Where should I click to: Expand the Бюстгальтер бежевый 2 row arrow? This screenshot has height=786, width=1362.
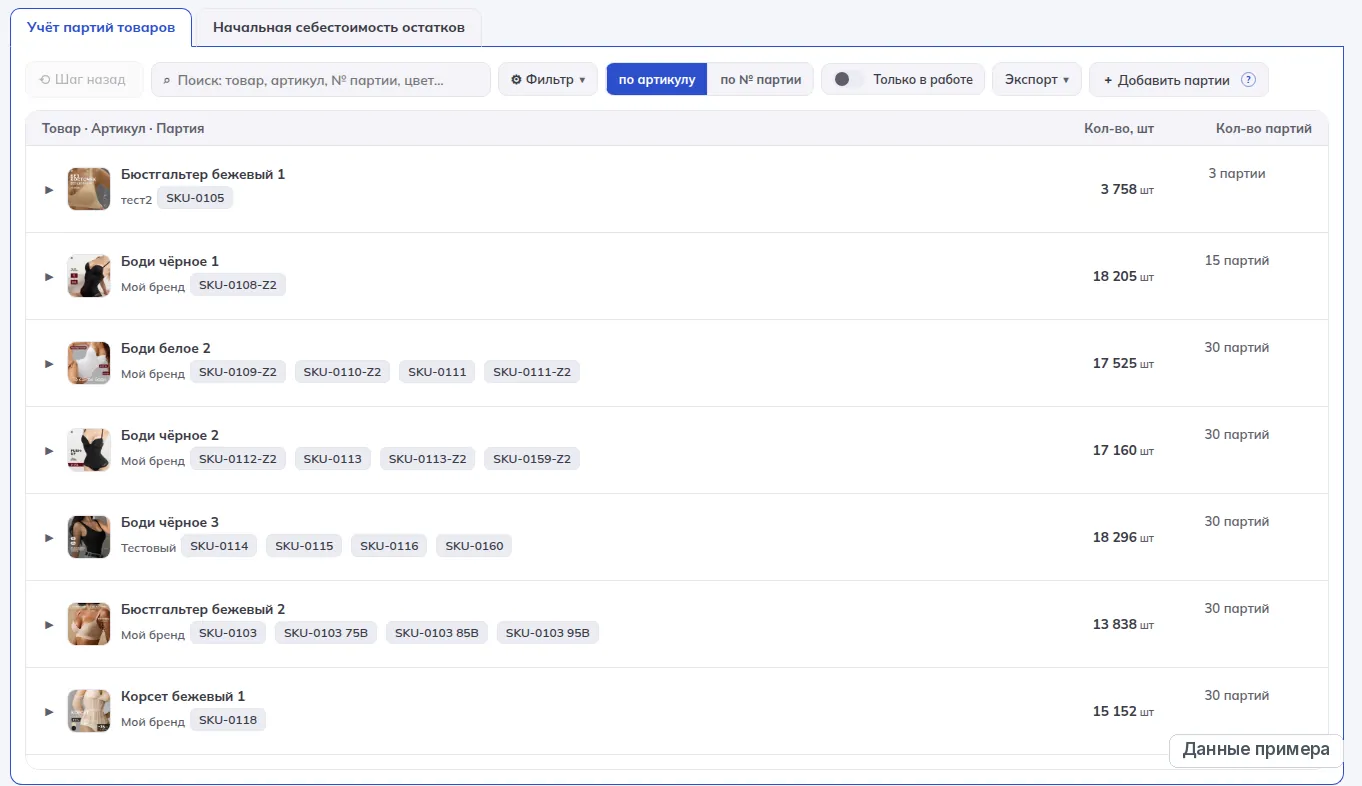pos(49,624)
